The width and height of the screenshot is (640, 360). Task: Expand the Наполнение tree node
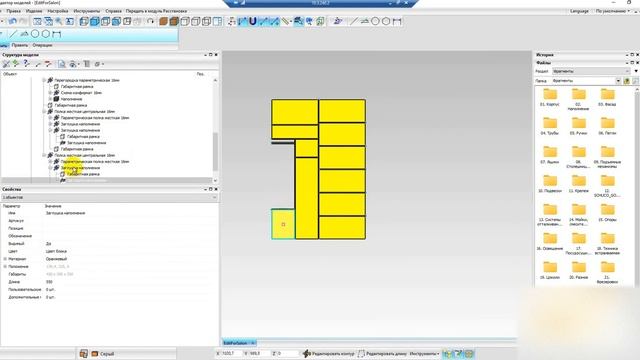pyautogui.click(x=50, y=99)
